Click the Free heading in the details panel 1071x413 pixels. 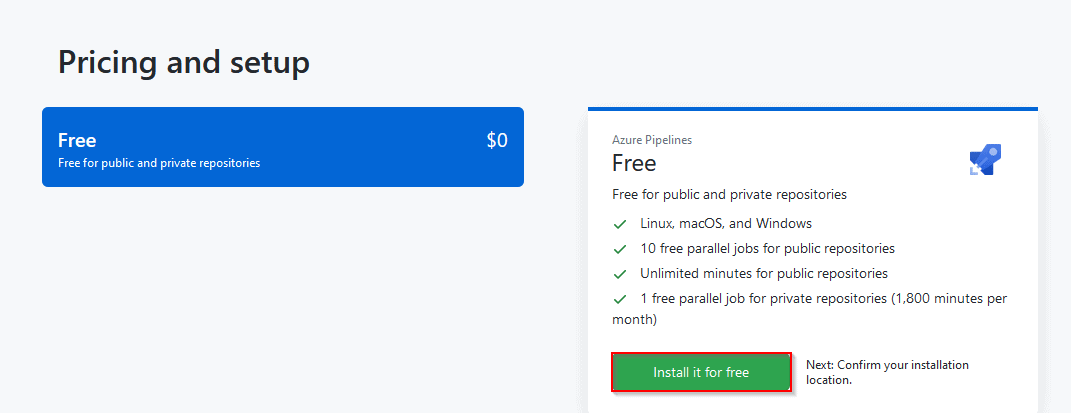point(634,162)
